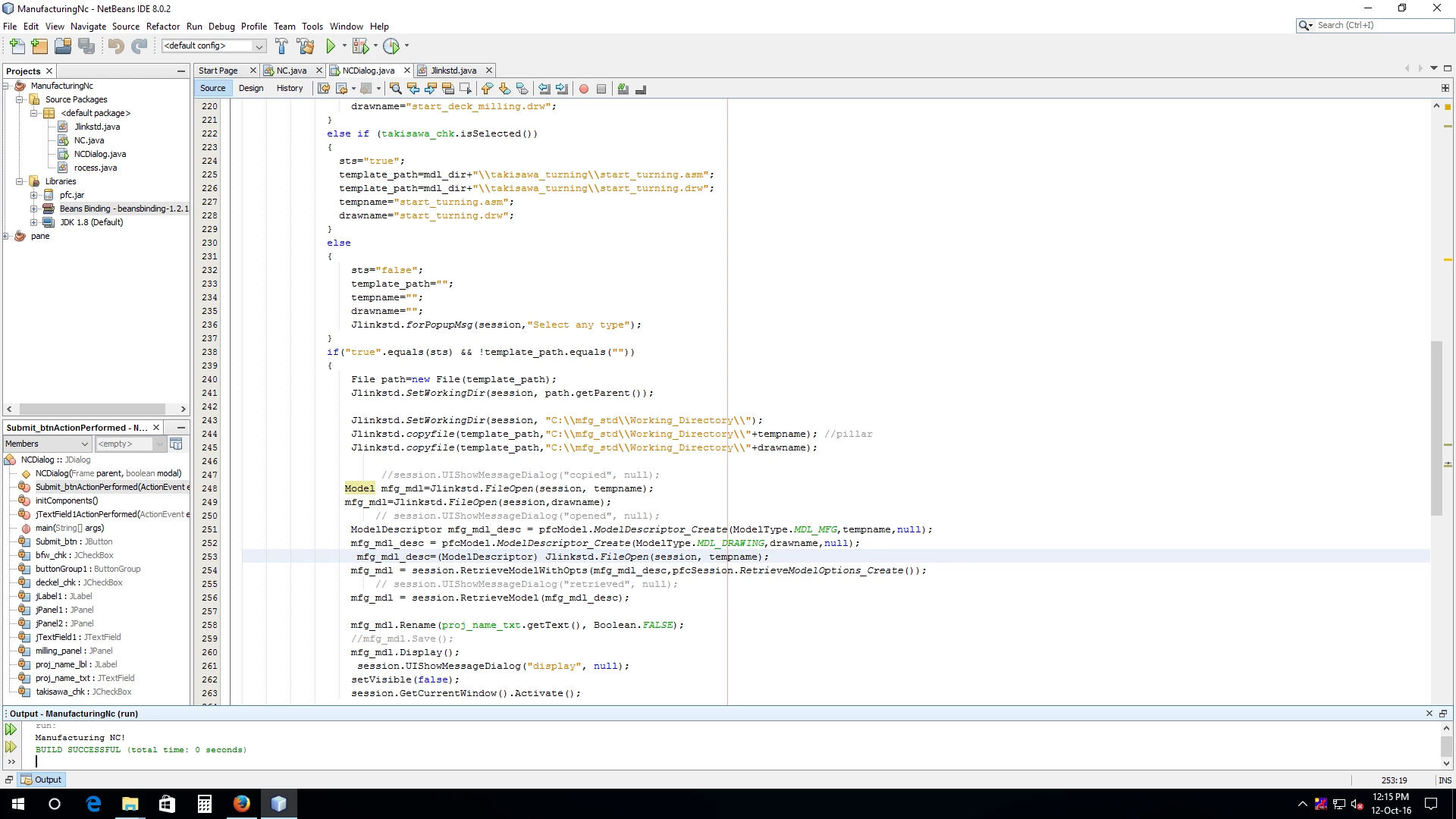
Task: Open Debug Project dropdown arrow
Action: coord(375,46)
